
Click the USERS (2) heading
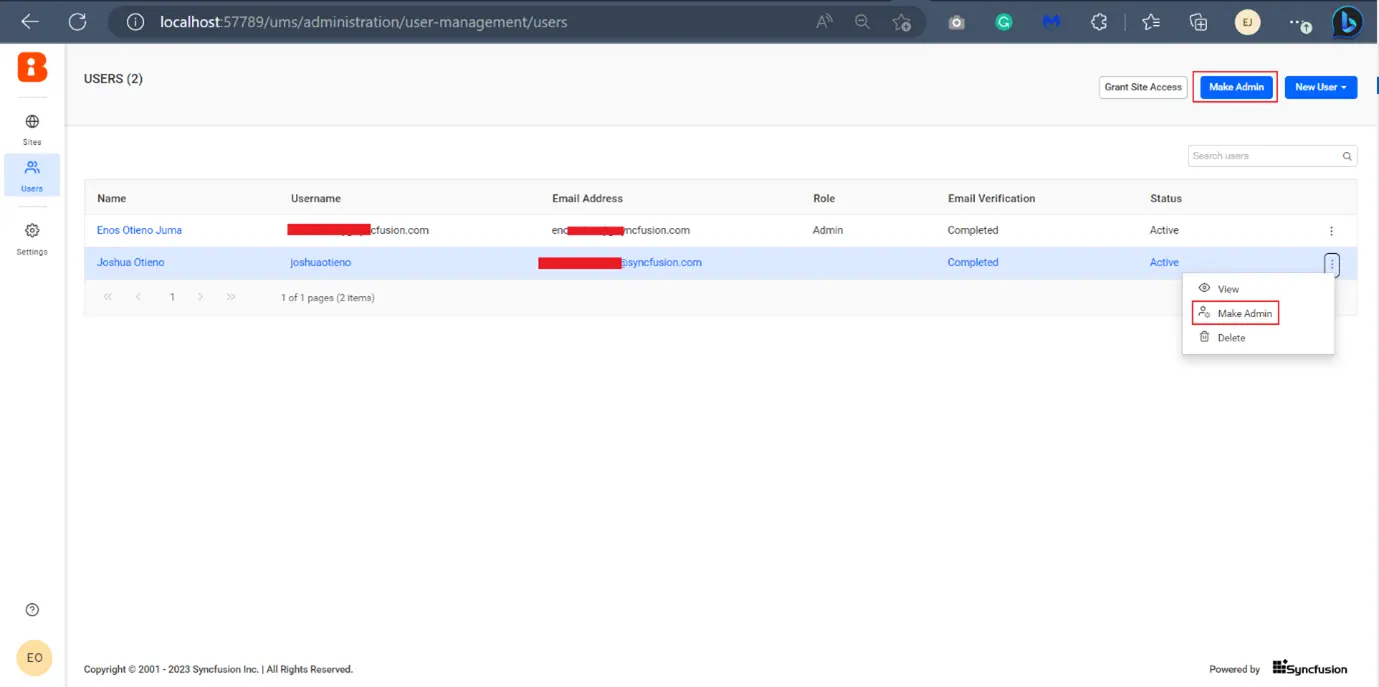click(113, 79)
